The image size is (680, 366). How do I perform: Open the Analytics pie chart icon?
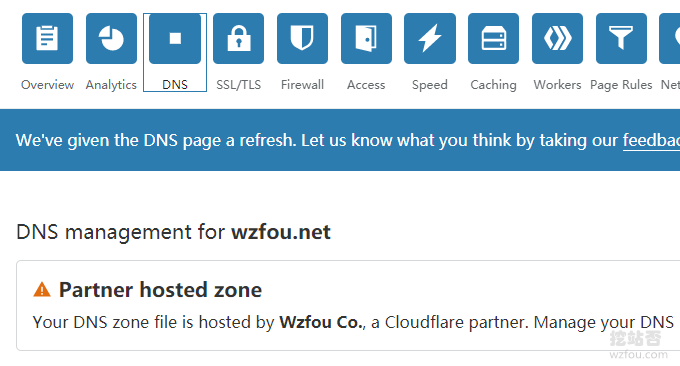click(x=111, y=39)
